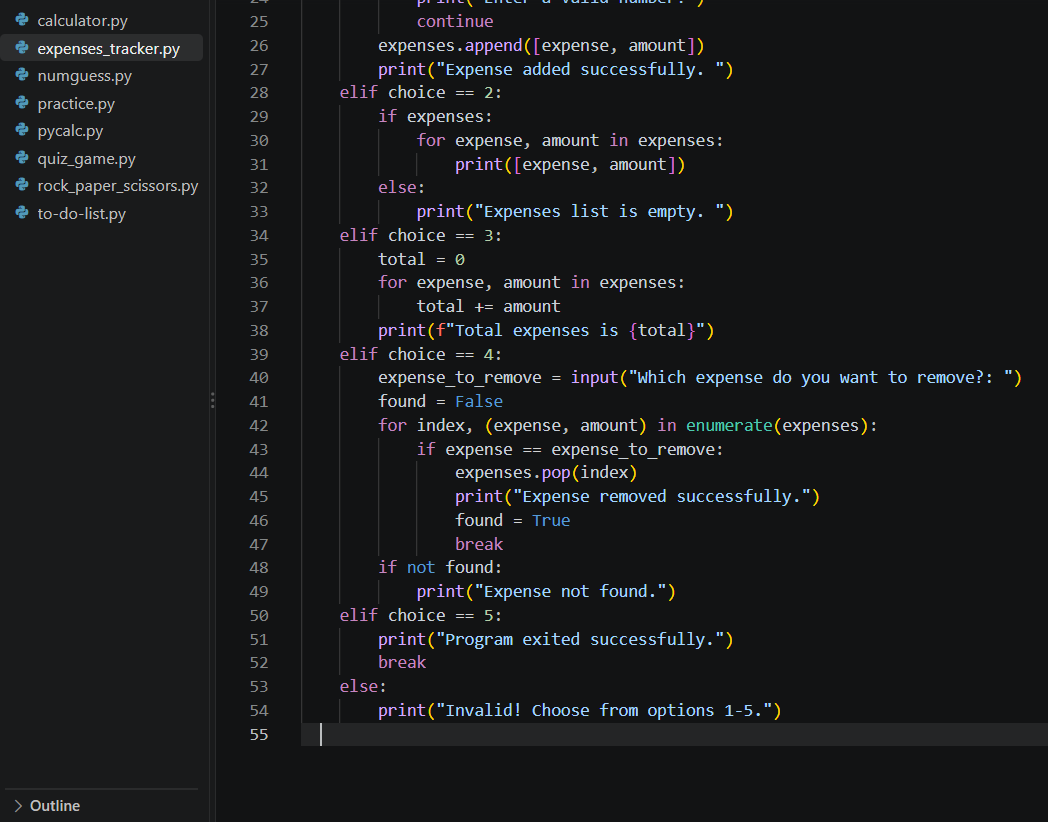Click Python icon beside quiz_game.py

pyautogui.click(x=22, y=157)
